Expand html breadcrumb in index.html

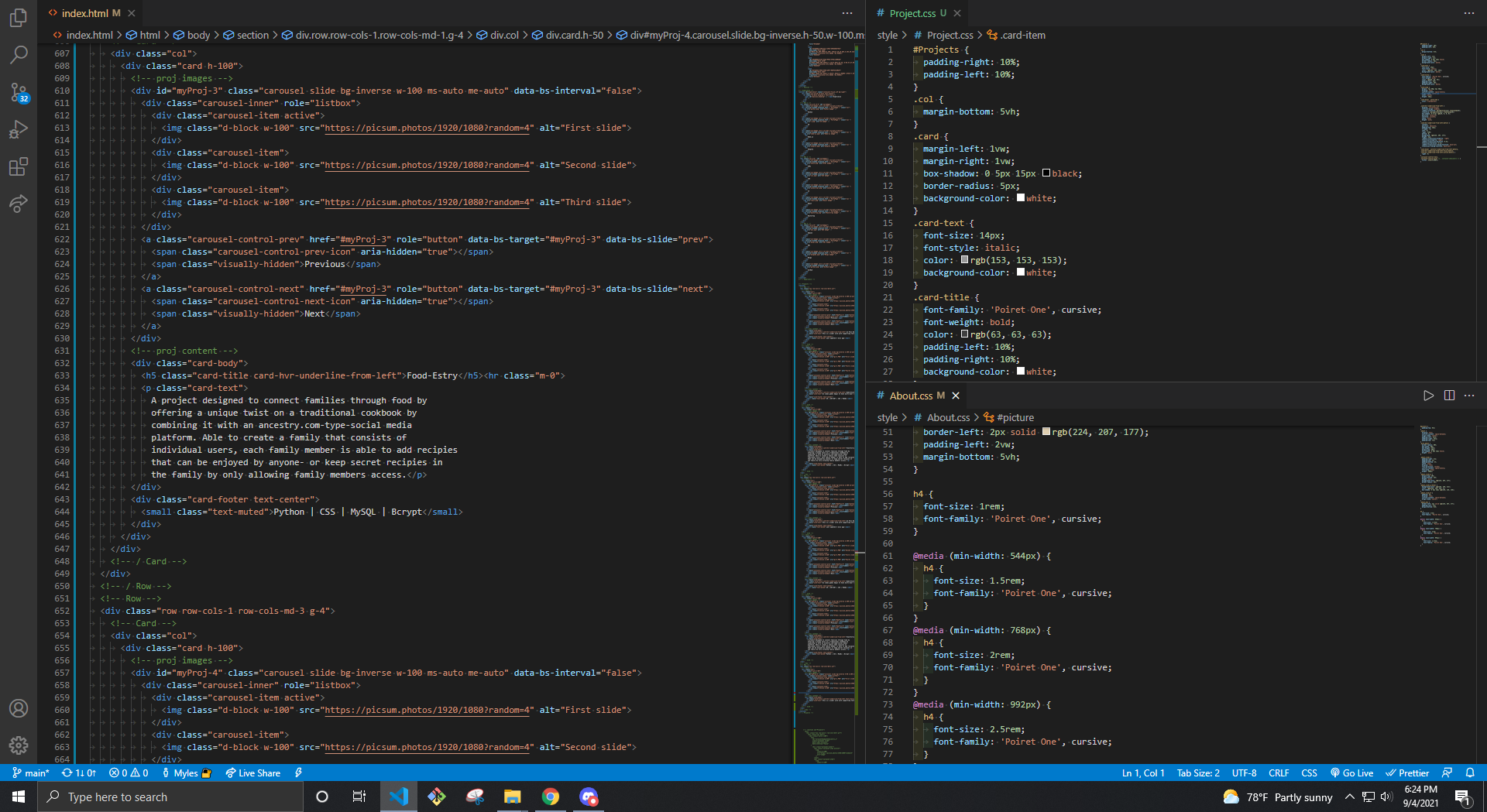[143, 35]
